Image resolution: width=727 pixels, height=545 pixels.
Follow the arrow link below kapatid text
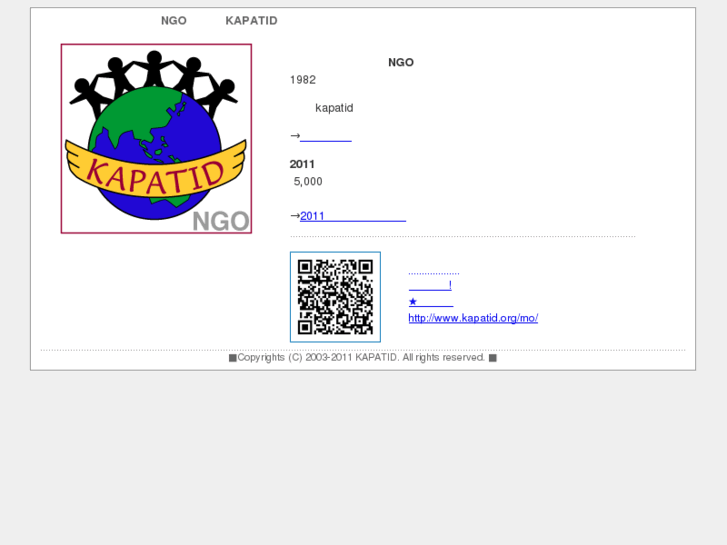coord(325,136)
